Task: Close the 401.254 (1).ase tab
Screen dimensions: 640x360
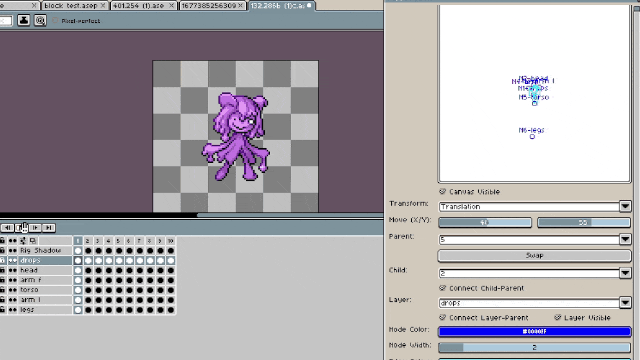Action: click(171, 5)
